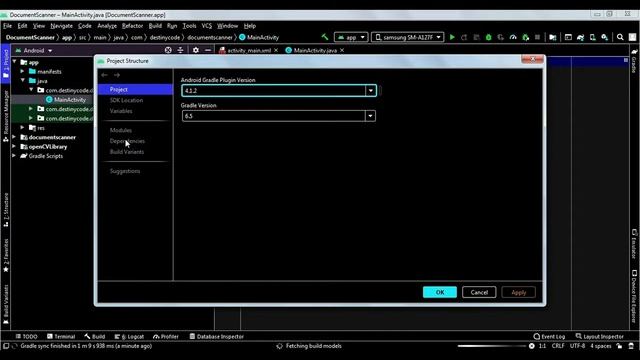Image resolution: width=640 pixels, height=360 pixels.
Task: Open the Refactor menu
Action: [x=132, y=26]
